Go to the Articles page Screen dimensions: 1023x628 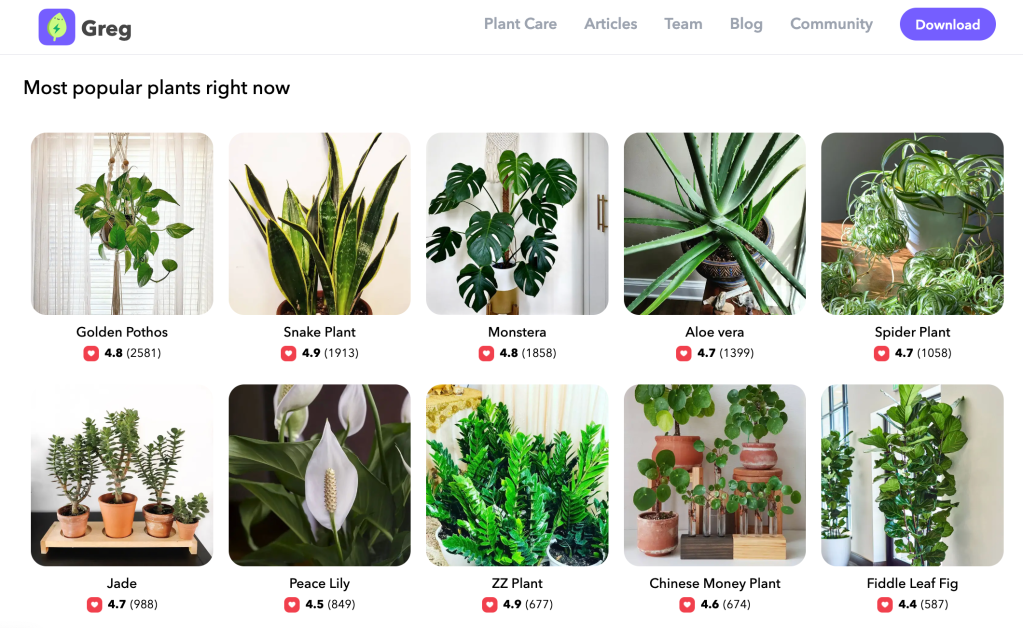(610, 24)
